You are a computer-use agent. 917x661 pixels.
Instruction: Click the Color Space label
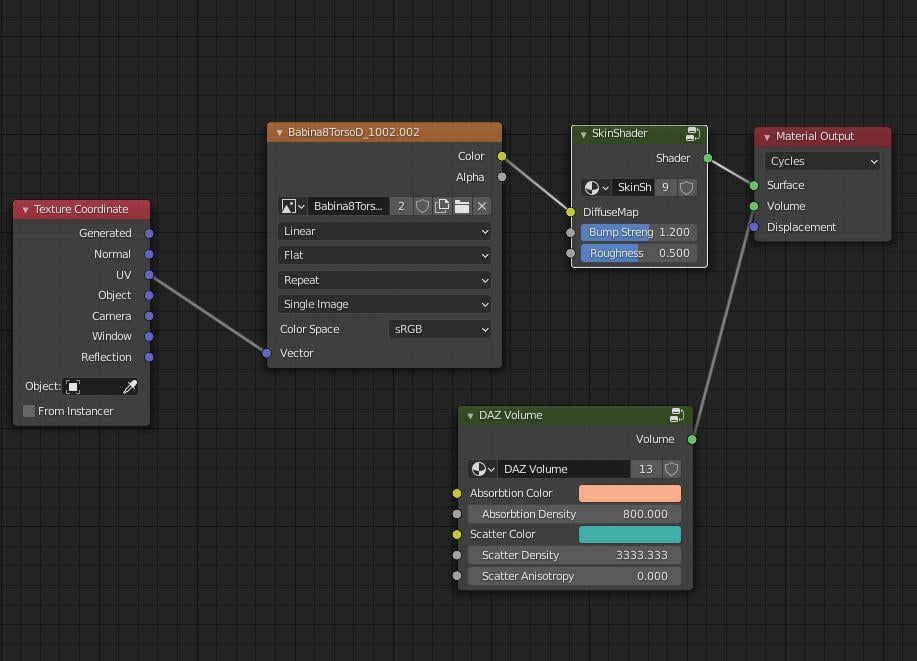(x=309, y=329)
